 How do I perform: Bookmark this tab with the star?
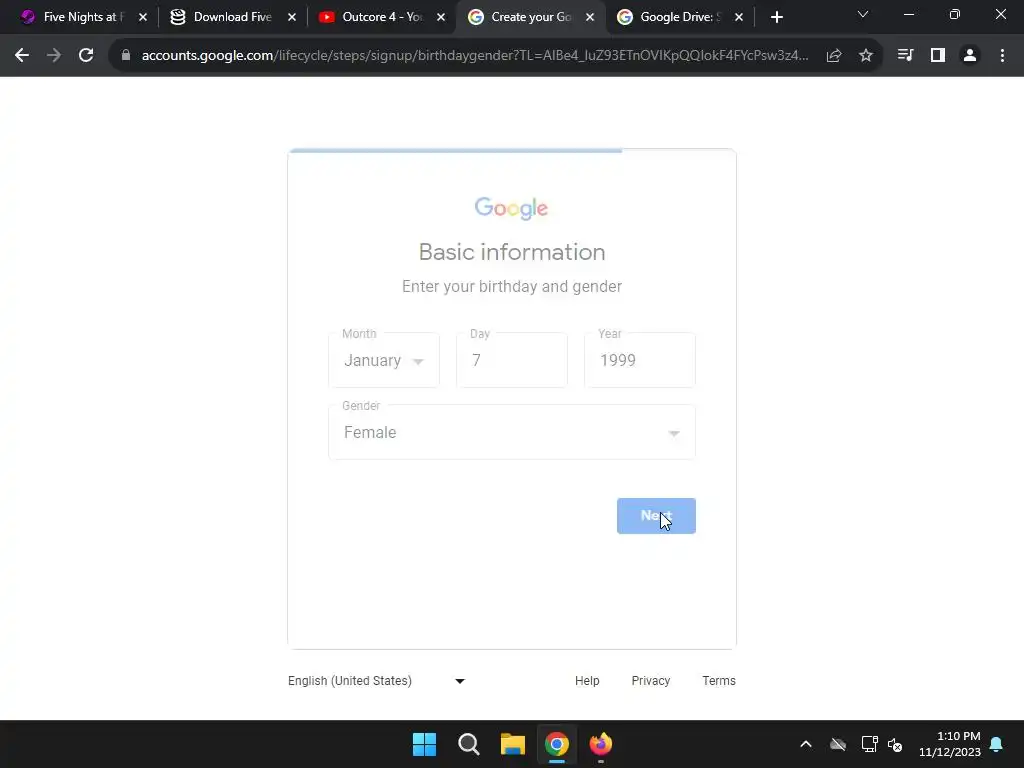coord(866,56)
